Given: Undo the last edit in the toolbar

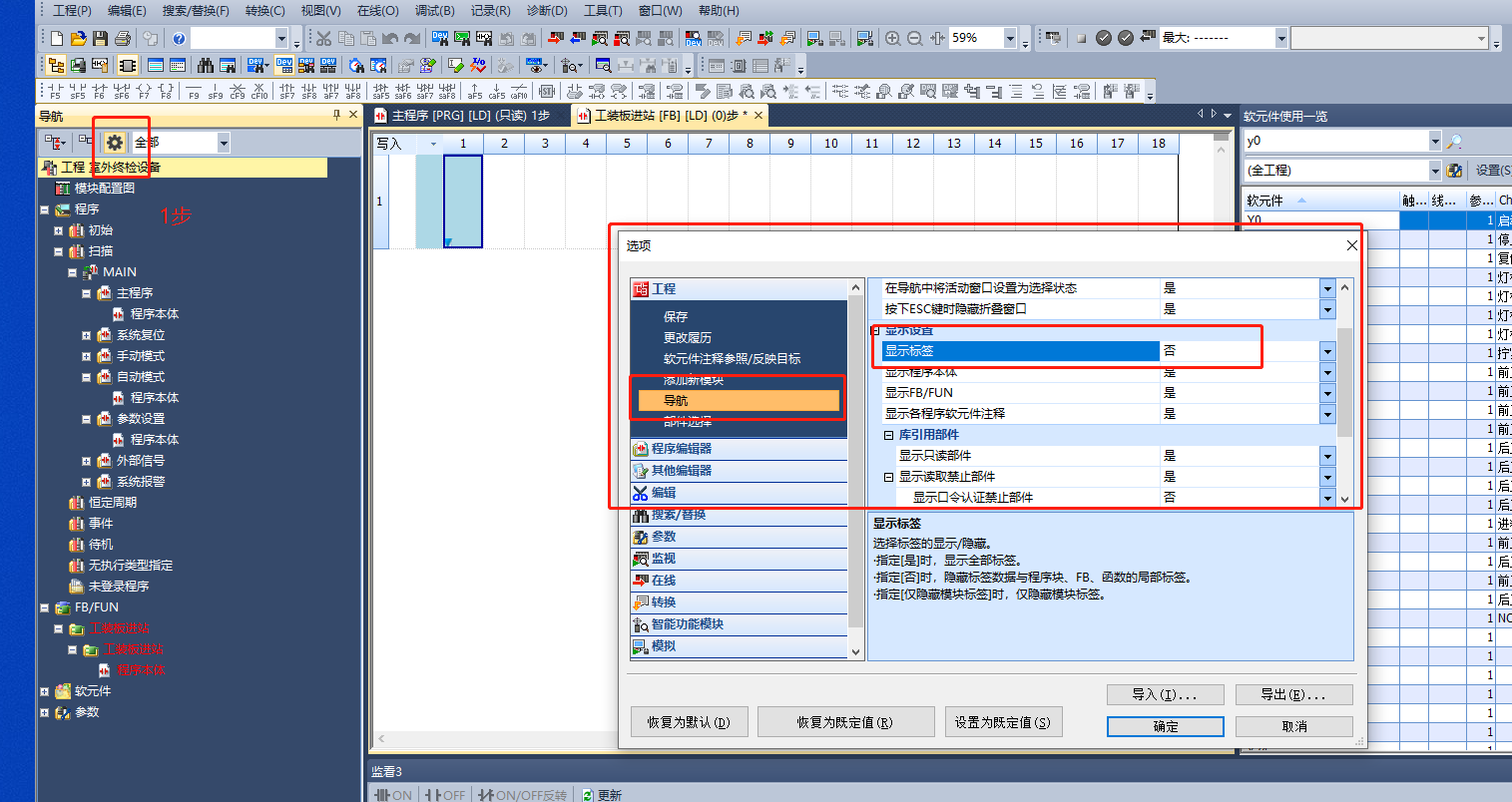Looking at the screenshot, I should [x=390, y=38].
